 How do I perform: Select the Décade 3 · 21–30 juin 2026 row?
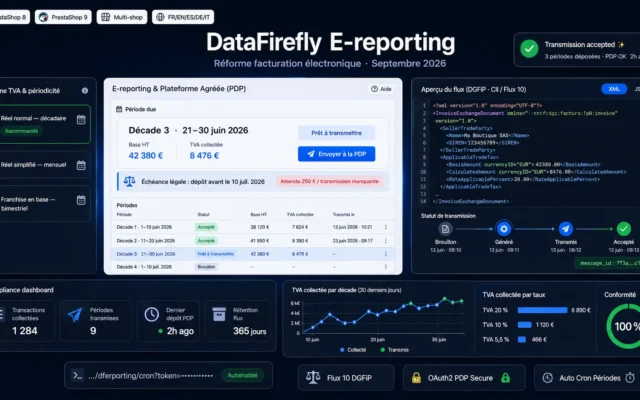click(x=253, y=254)
